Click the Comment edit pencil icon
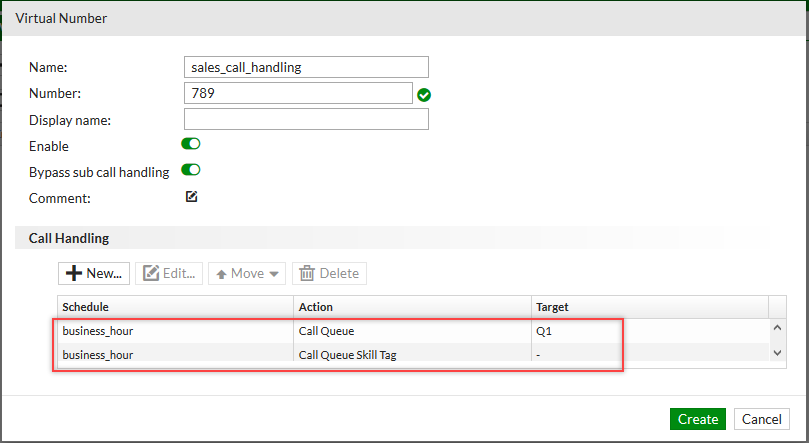Image resolution: width=809 pixels, height=443 pixels. (x=191, y=197)
